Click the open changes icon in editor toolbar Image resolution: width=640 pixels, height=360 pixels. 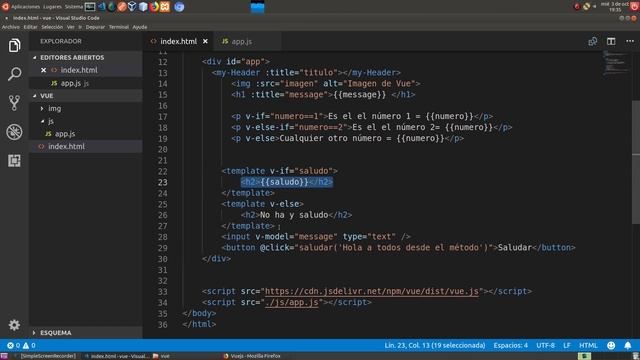593,41
